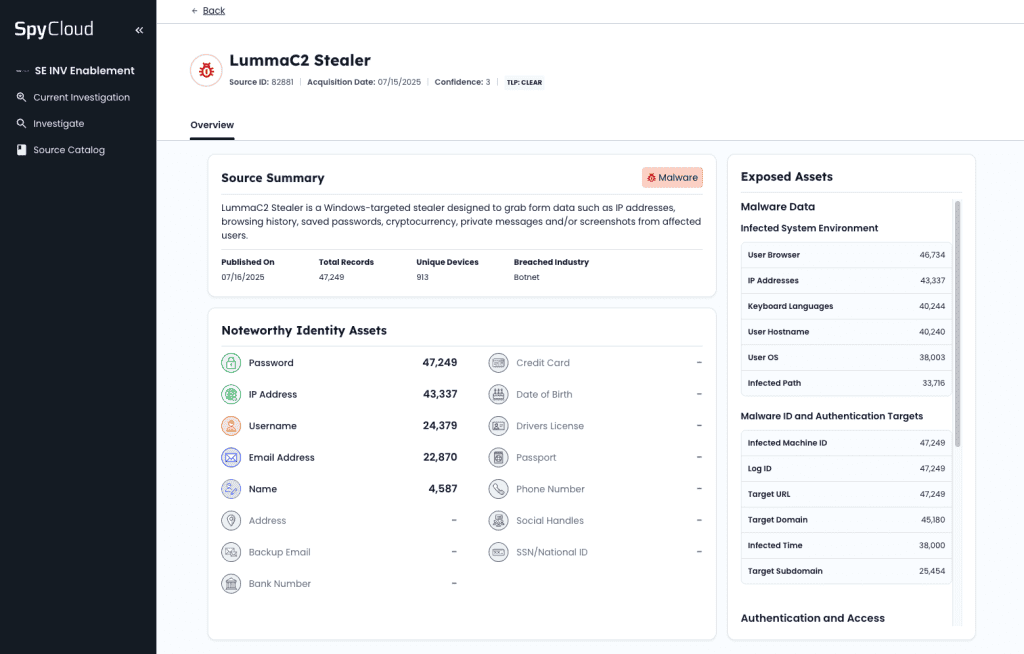1024x654 pixels.
Task: Click the Name icon
Action: [231, 489]
